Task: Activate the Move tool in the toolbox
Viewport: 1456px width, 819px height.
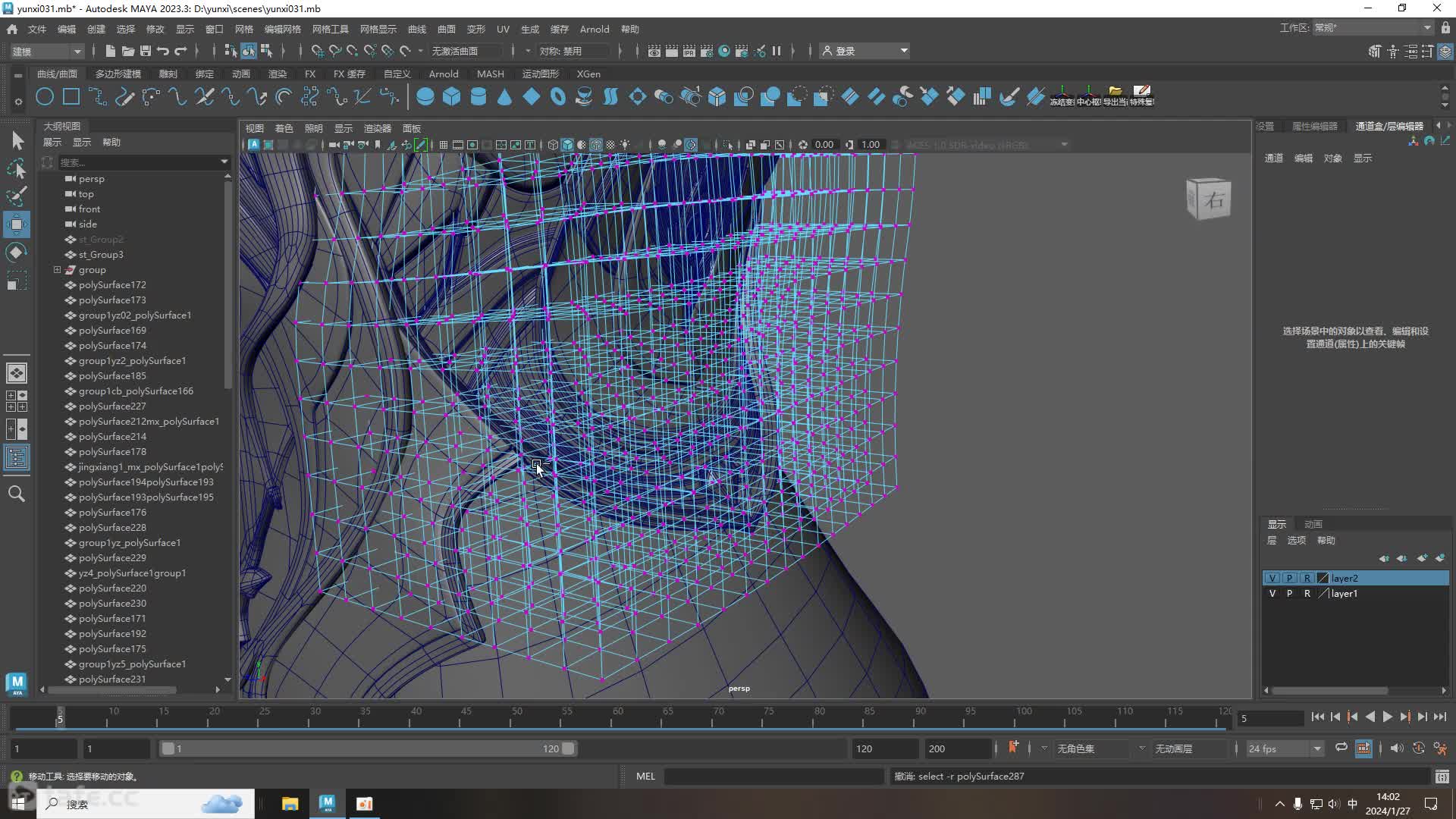Action: coord(17,224)
